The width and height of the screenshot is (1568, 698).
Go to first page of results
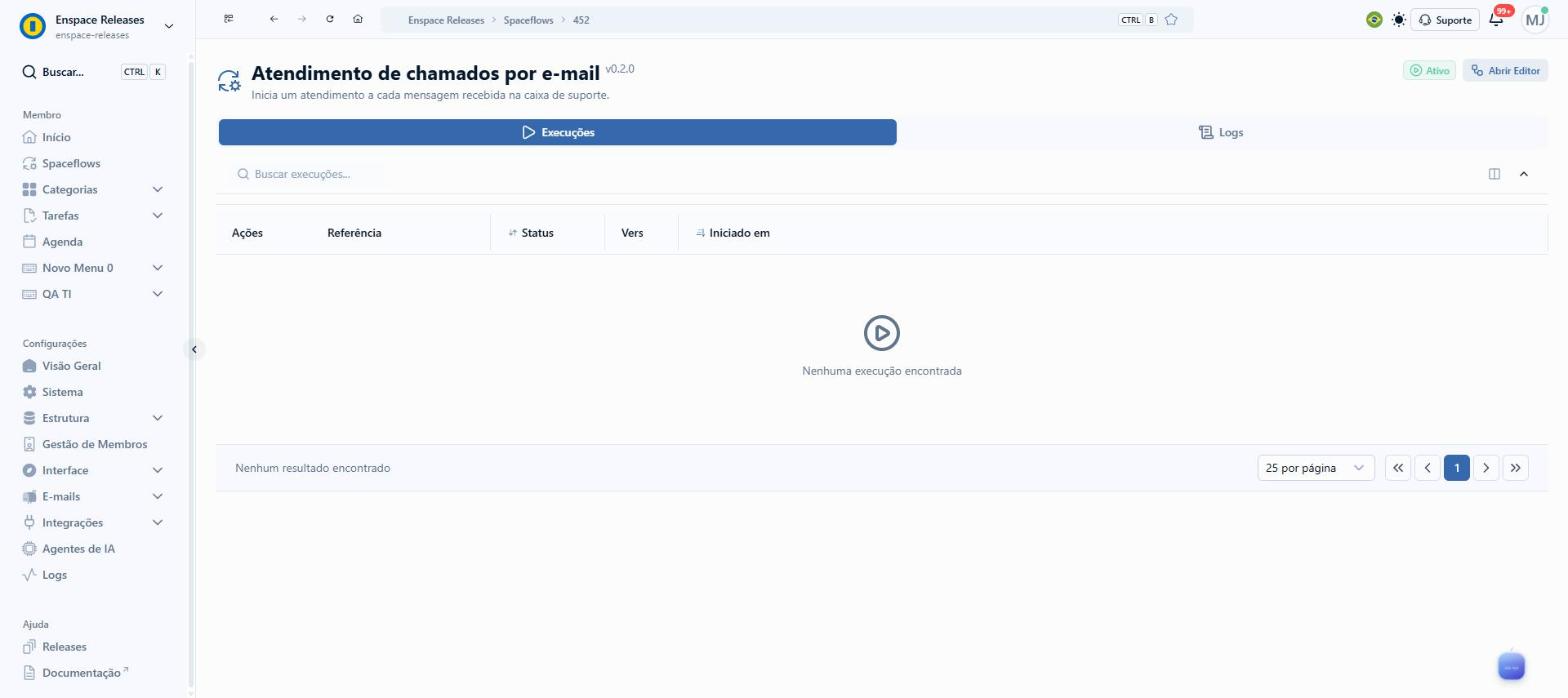[x=1398, y=468]
